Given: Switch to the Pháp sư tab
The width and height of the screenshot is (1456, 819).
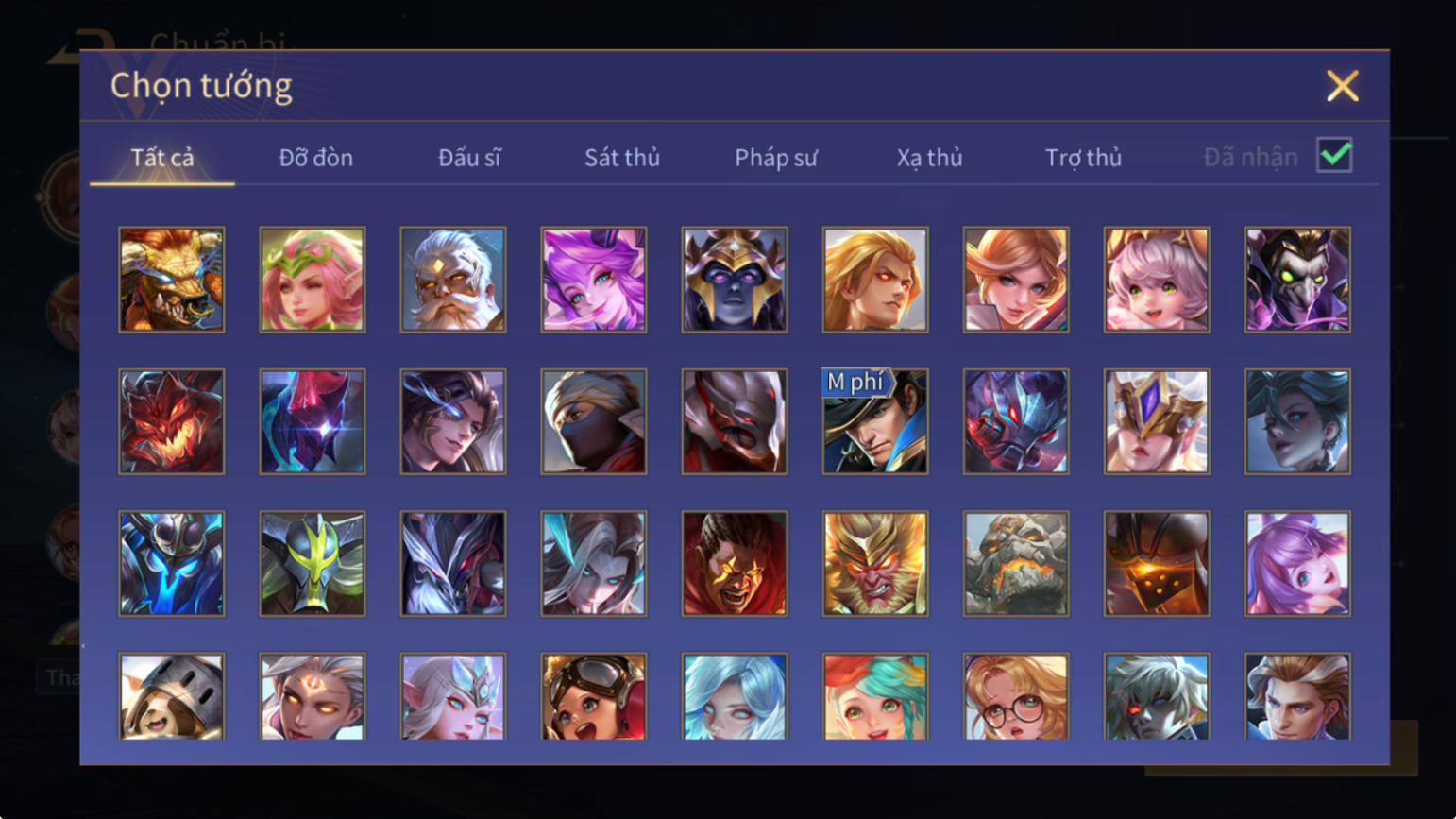Looking at the screenshot, I should (x=776, y=158).
